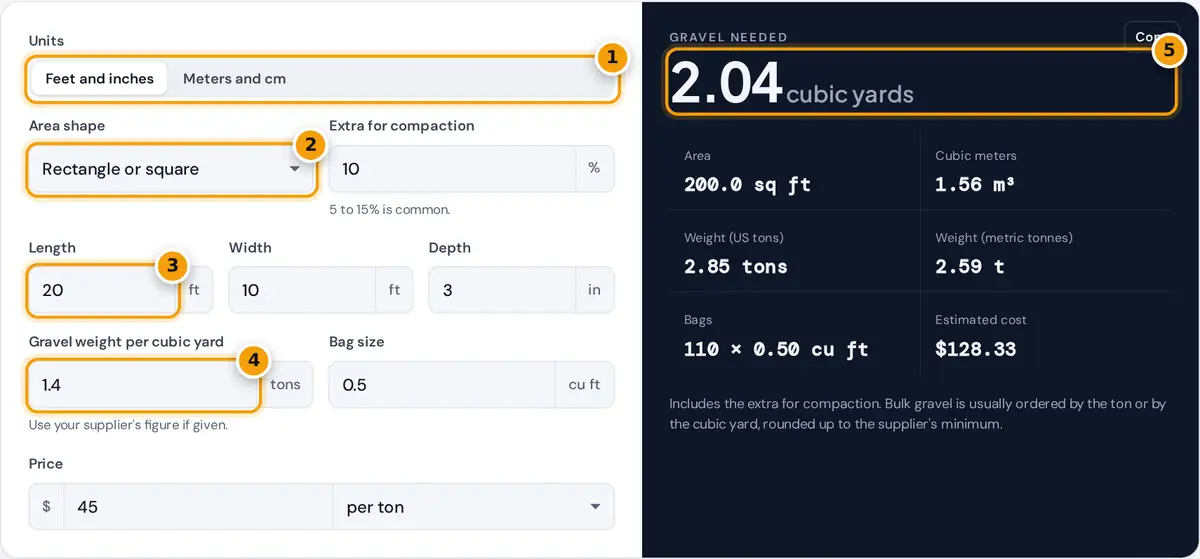Click the 2.85 tons value

[x=735, y=267]
